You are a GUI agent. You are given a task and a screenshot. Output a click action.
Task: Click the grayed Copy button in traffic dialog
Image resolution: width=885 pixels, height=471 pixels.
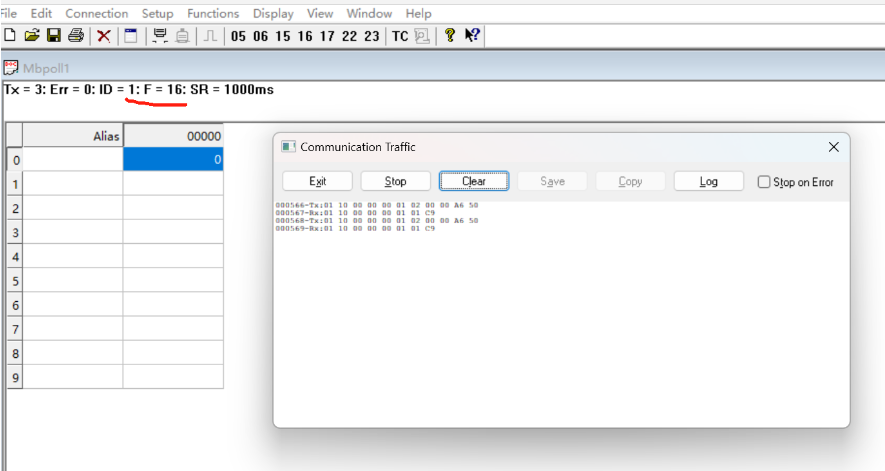pos(630,181)
